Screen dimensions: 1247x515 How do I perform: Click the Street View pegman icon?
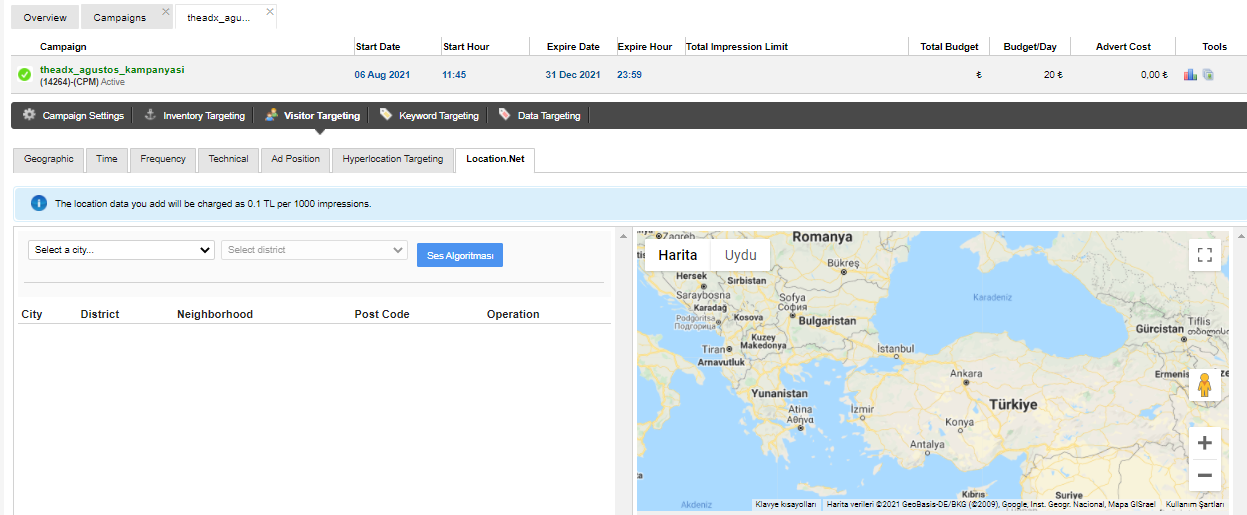(x=1204, y=385)
